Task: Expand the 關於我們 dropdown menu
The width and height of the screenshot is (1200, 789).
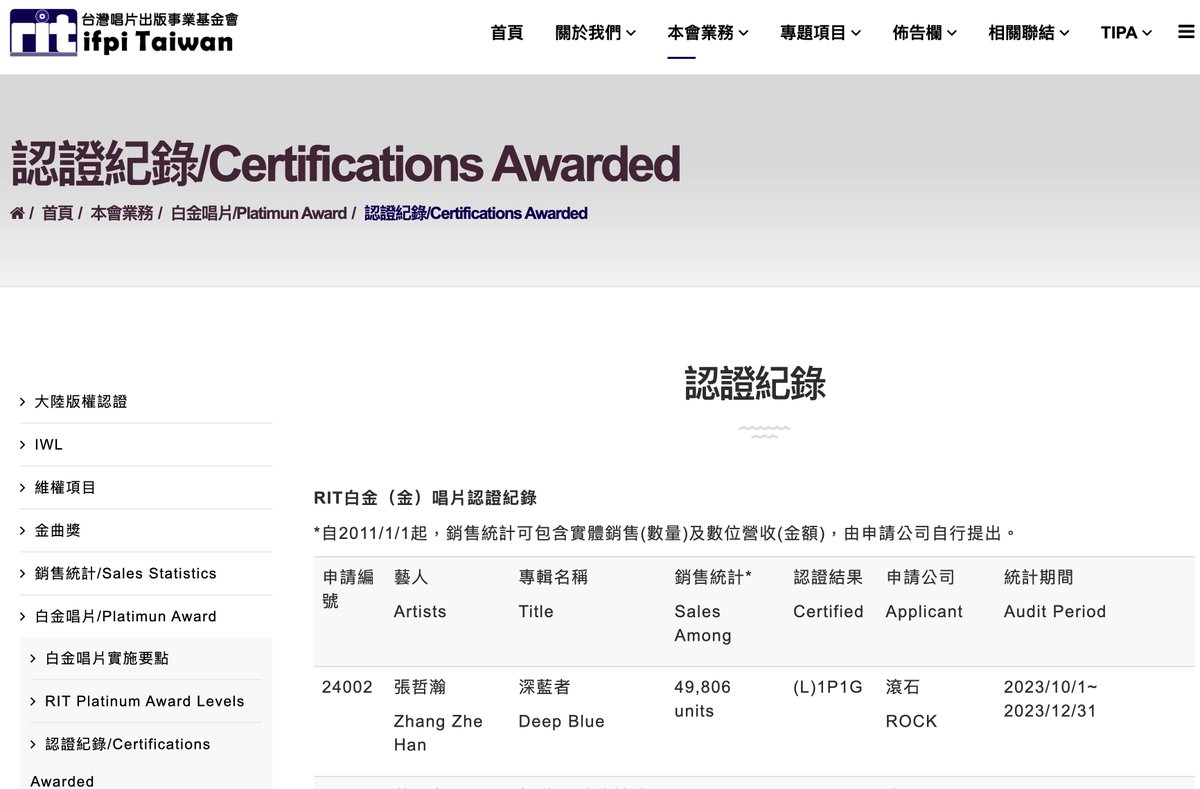Action: [596, 33]
